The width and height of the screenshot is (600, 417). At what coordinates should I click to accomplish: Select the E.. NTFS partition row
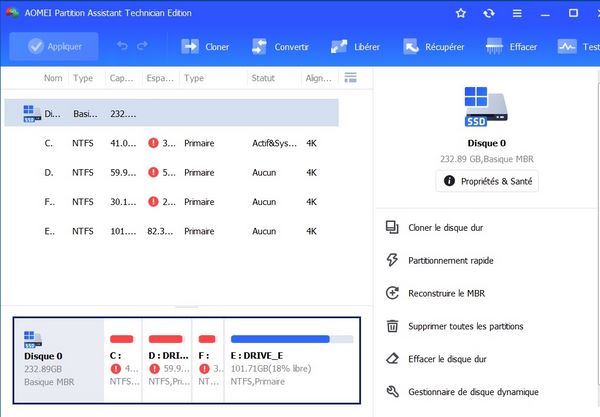coord(171,231)
